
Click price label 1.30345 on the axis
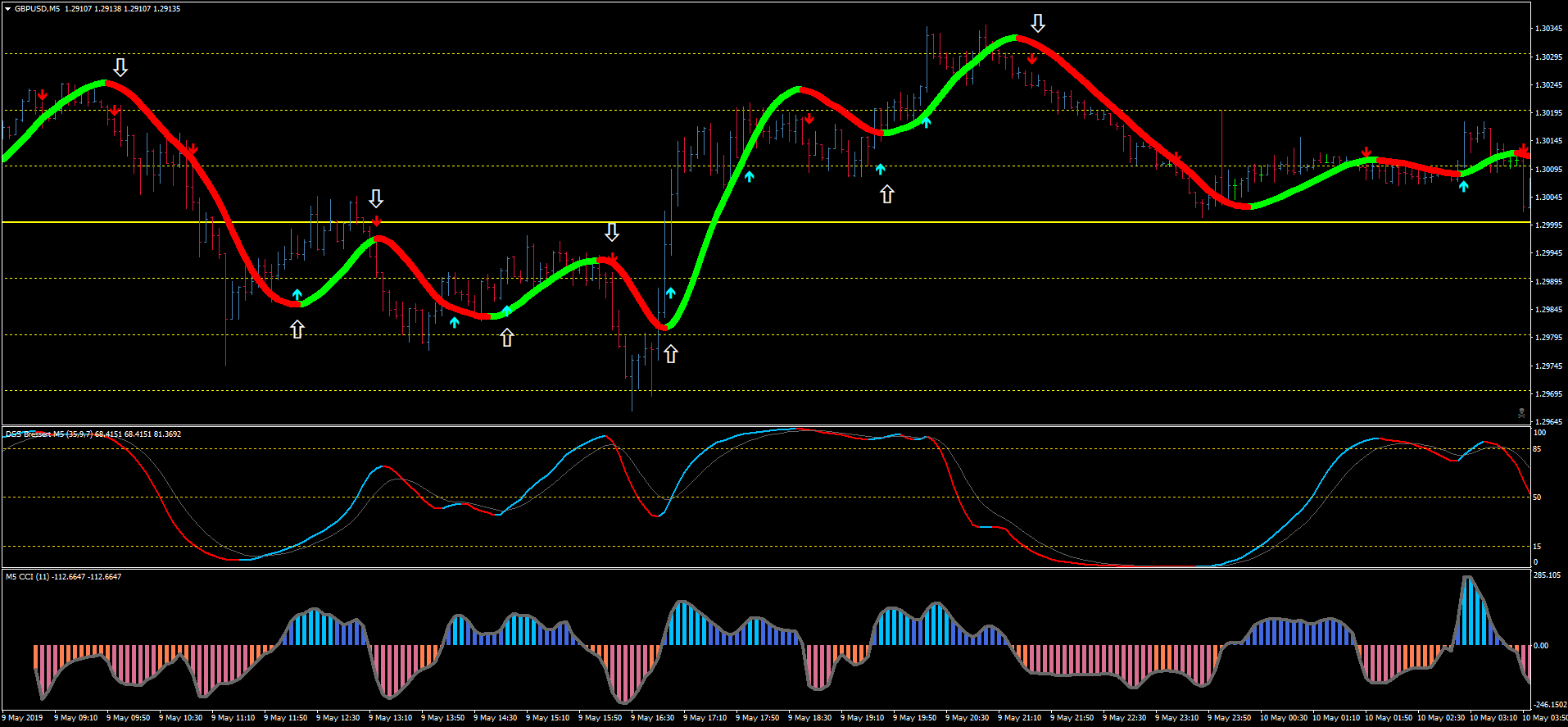pyautogui.click(x=1547, y=29)
